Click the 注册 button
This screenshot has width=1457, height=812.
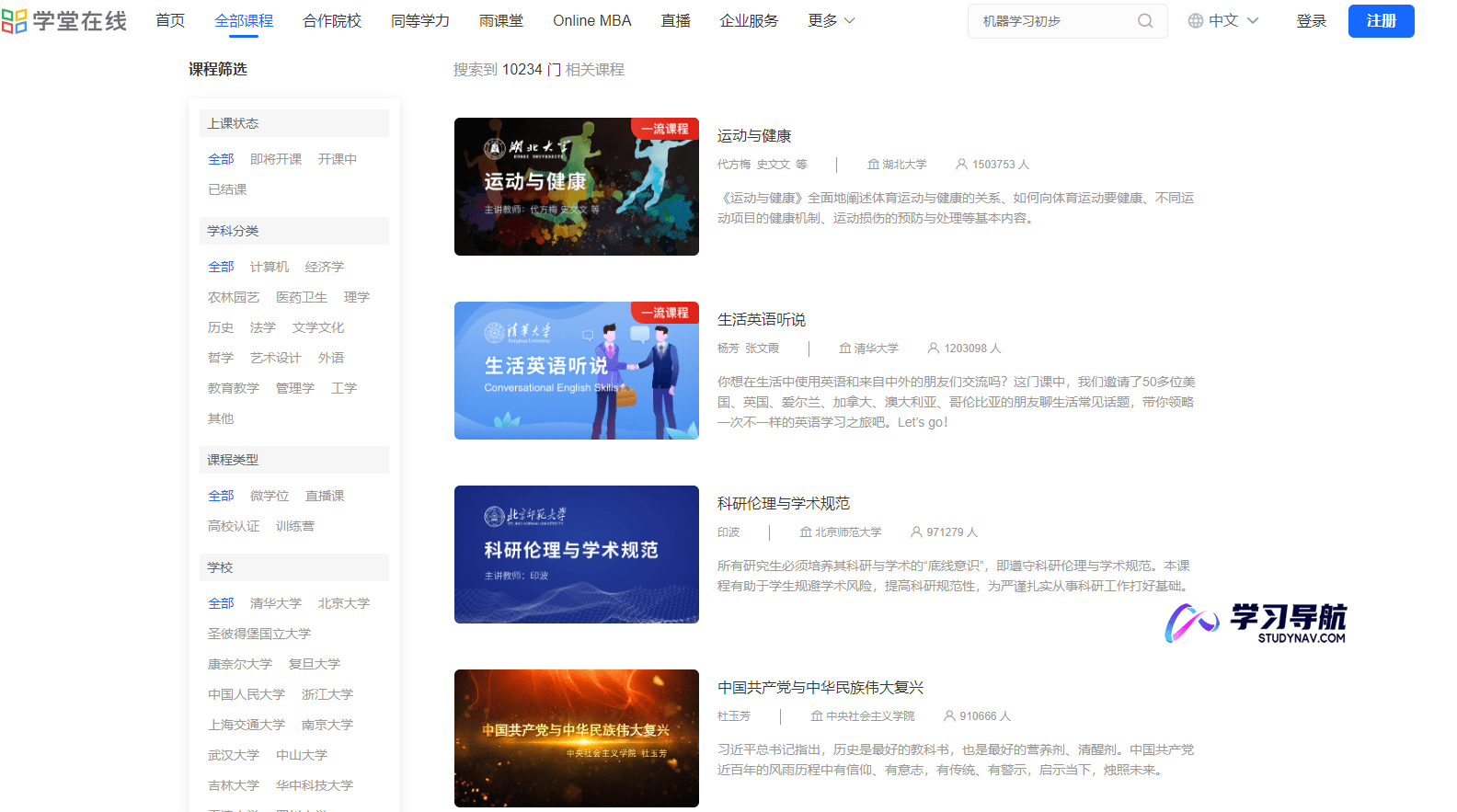1382,21
